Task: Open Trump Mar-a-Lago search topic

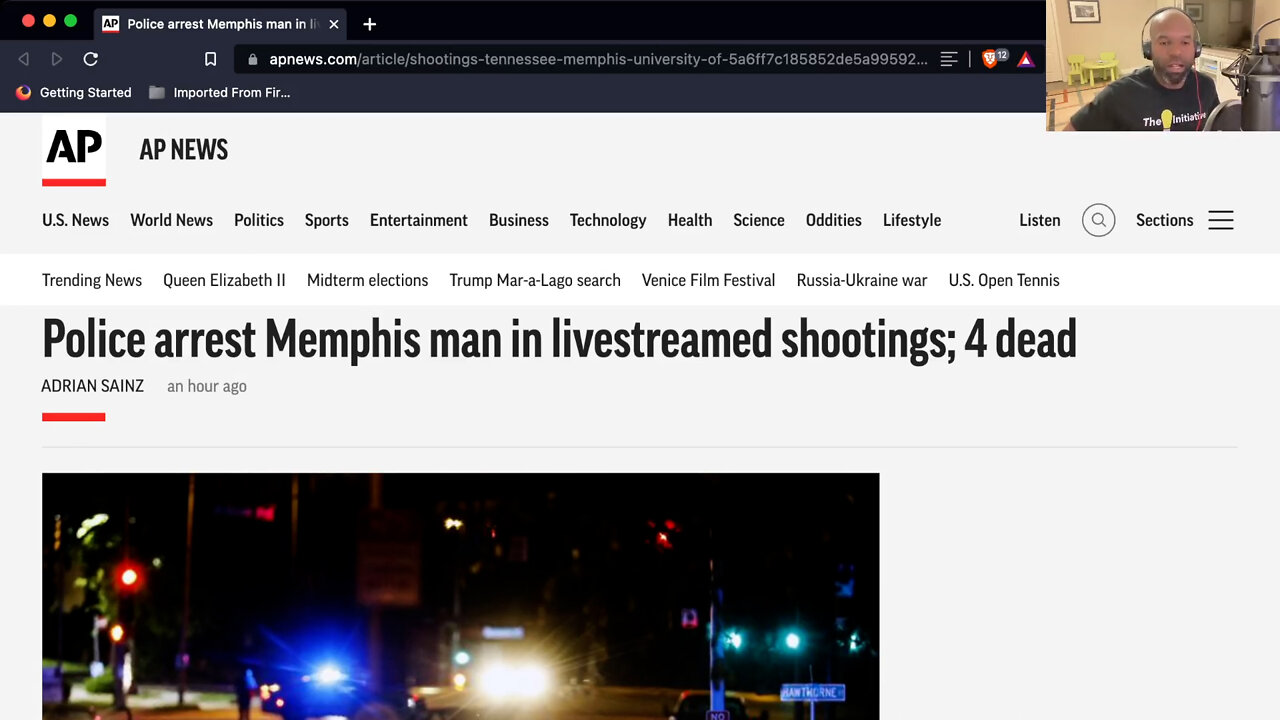Action: tap(535, 280)
